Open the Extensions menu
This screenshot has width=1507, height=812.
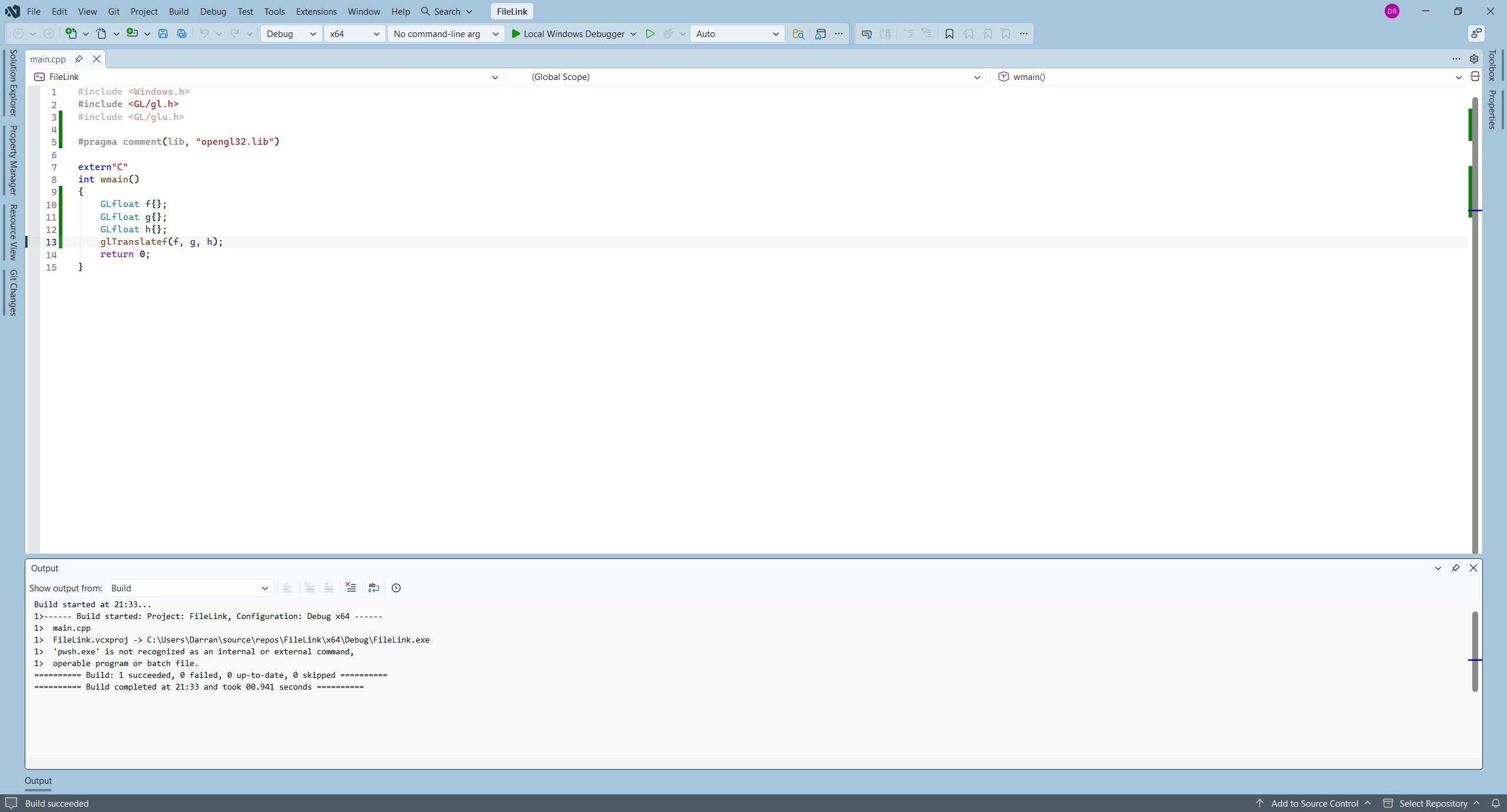[316, 11]
